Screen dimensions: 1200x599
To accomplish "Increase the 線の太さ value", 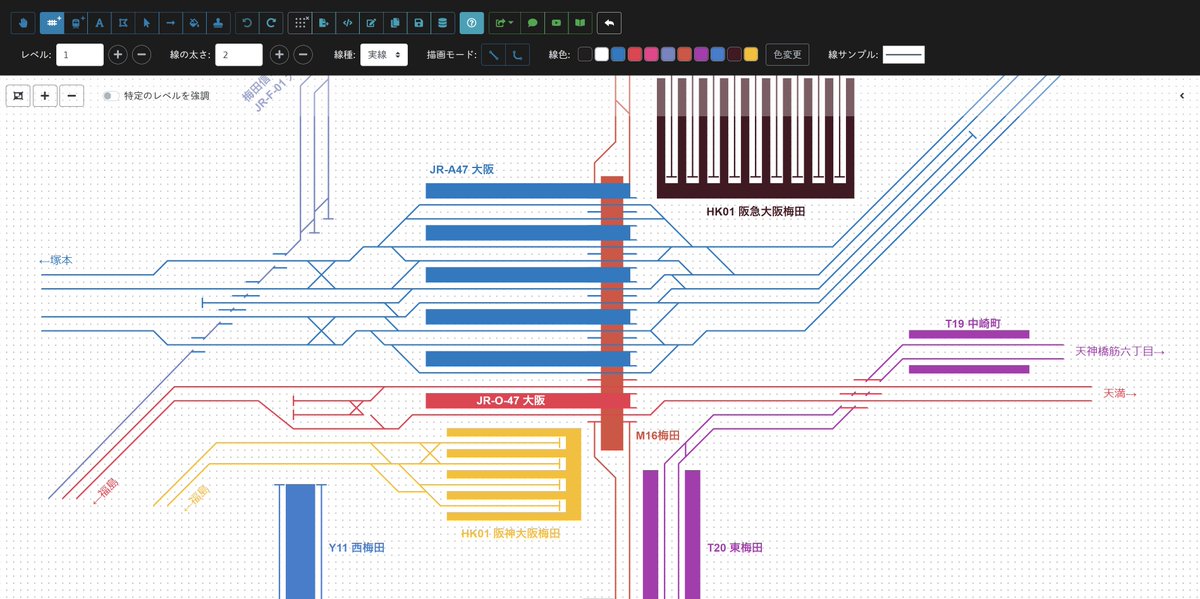I will (x=279, y=55).
